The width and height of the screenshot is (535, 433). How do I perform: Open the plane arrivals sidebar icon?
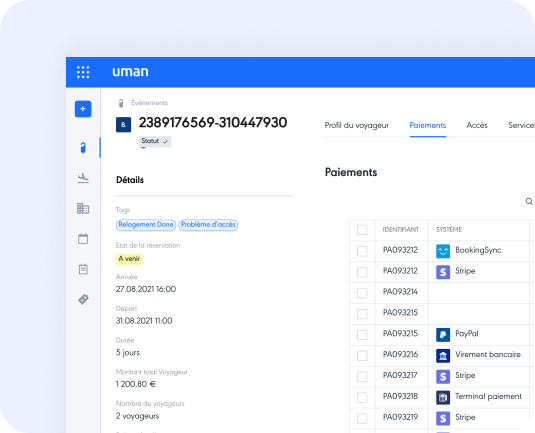(x=83, y=178)
